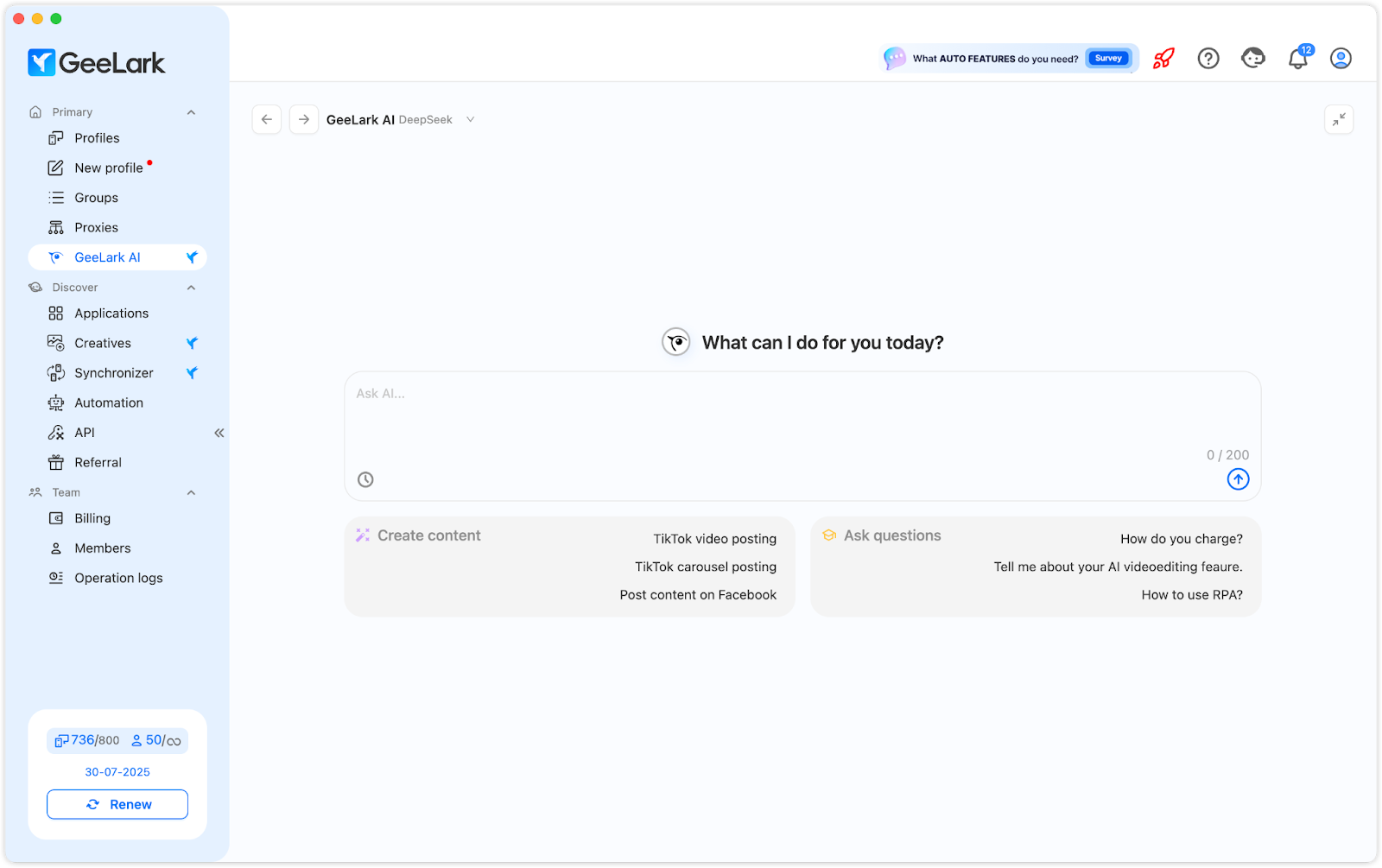Image resolution: width=1382 pixels, height=868 pixels.
Task: Click the macOS green fullscreen dot
Action: pyautogui.click(x=56, y=18)
